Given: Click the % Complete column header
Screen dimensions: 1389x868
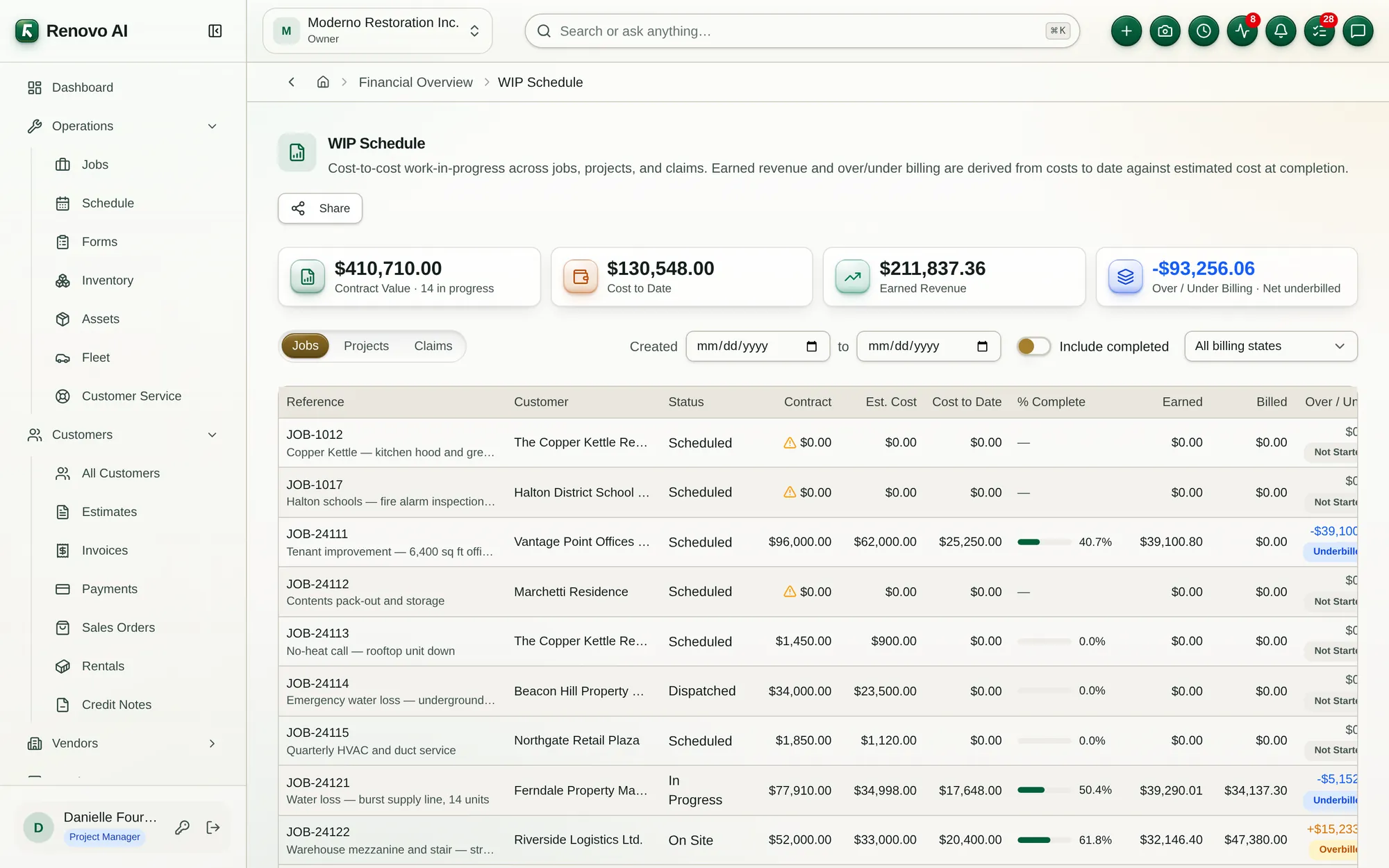Looking at the screenshot, I should tap(1051, 401).
